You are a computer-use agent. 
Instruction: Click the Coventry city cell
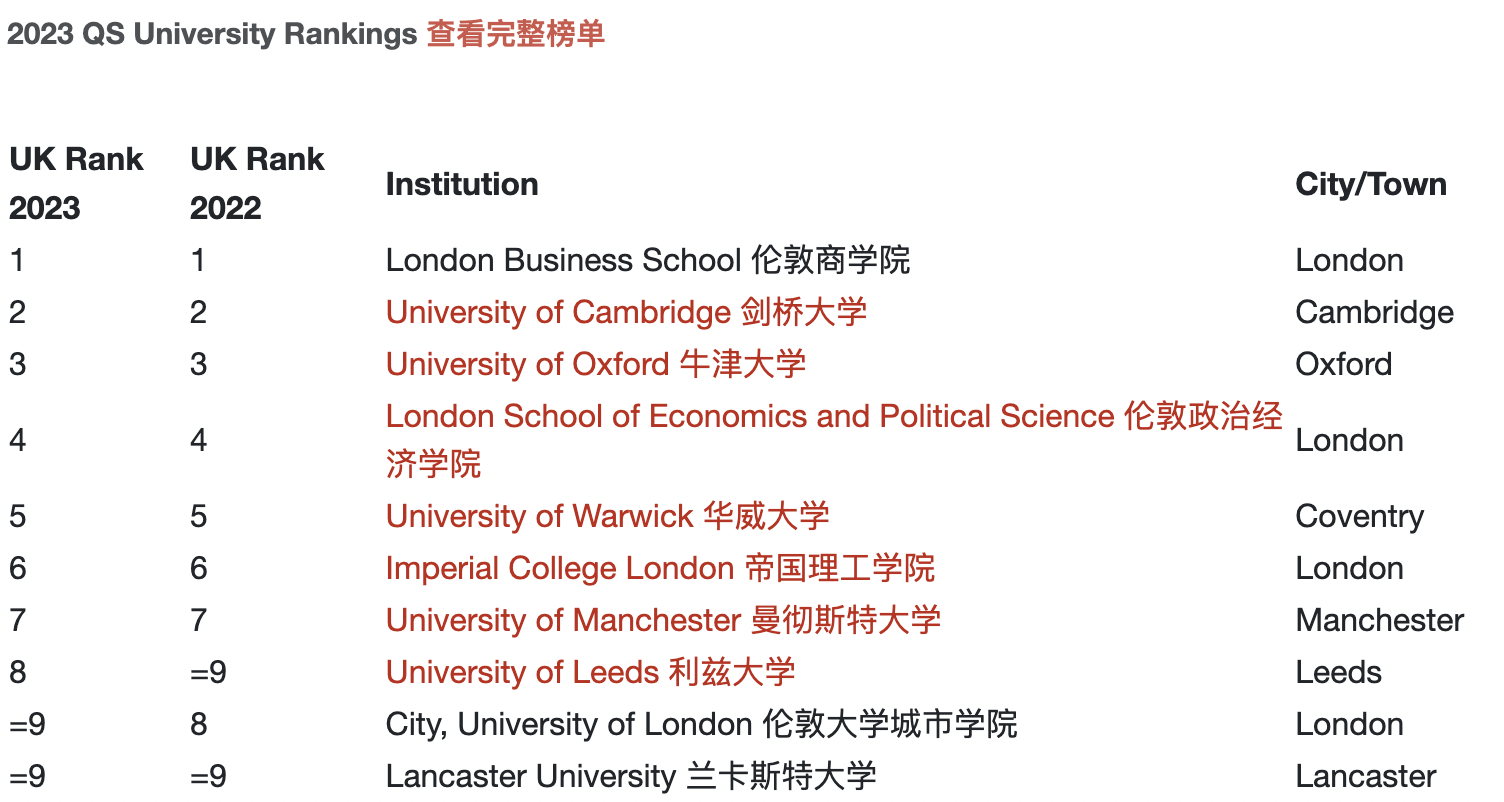(1359, 516)
